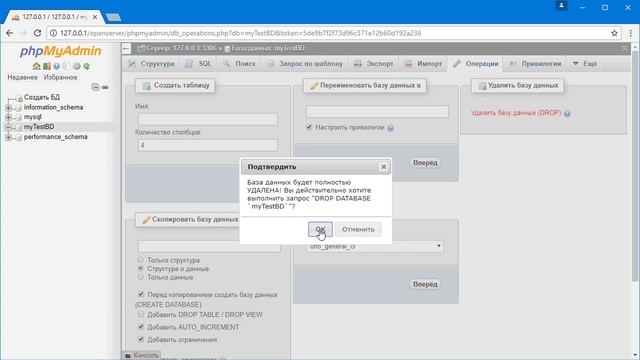Click the phpMyAdmin home icon
The image size is (640, 360).
tap(36, 66)
